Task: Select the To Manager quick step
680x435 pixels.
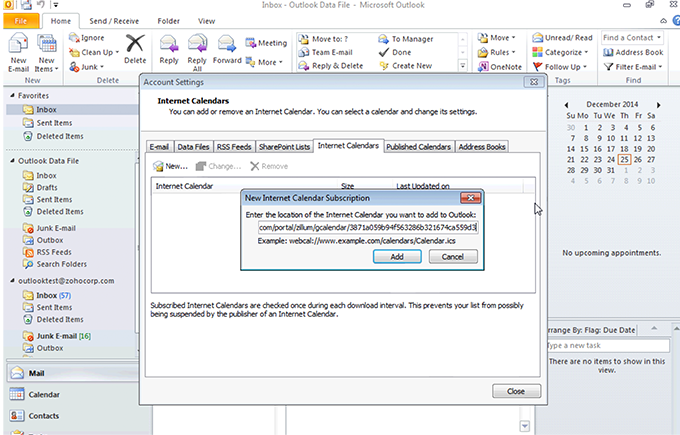Action: click(405, 39)
